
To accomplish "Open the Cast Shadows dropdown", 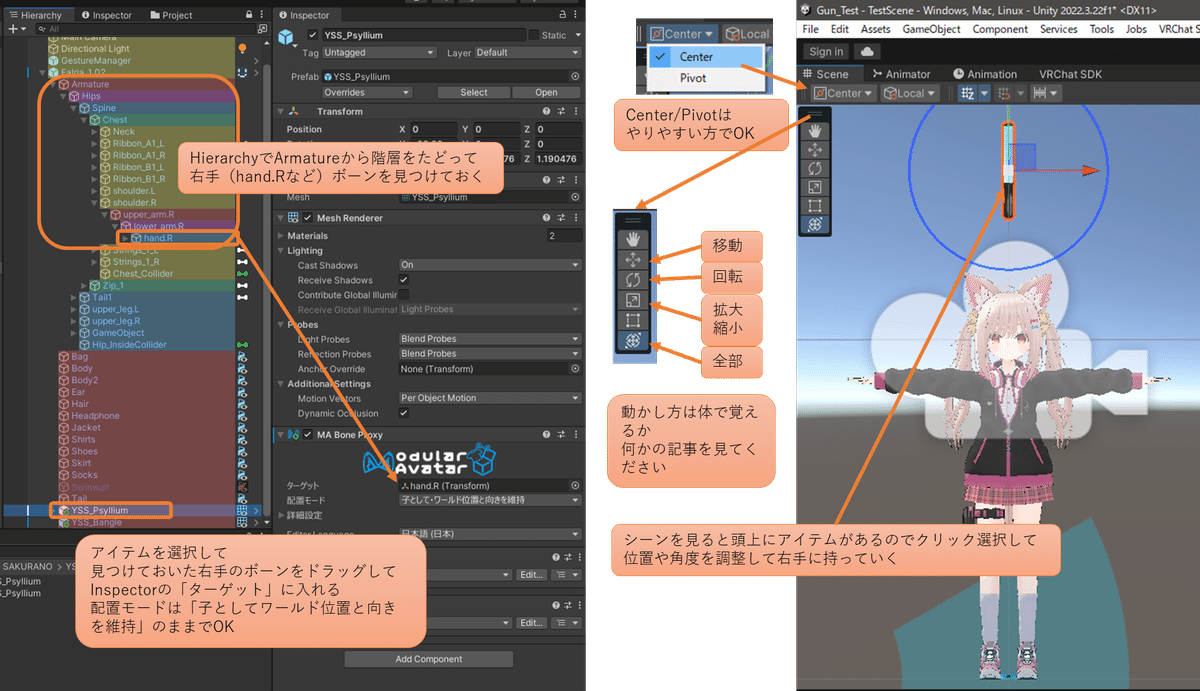I will (x=490, y=265).
